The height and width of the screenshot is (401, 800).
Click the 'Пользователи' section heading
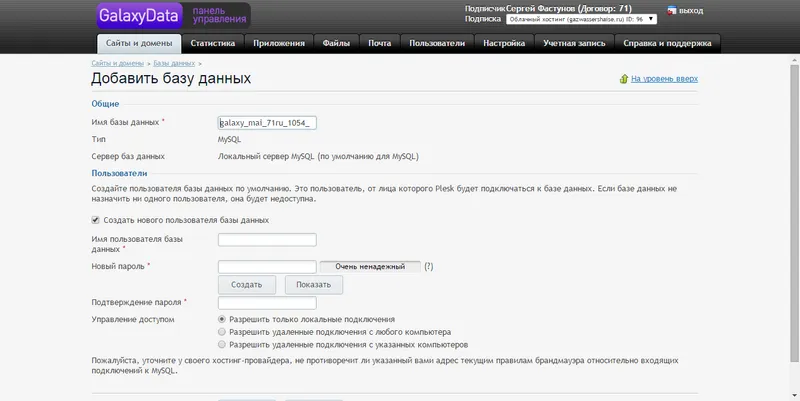click(119, 173)
